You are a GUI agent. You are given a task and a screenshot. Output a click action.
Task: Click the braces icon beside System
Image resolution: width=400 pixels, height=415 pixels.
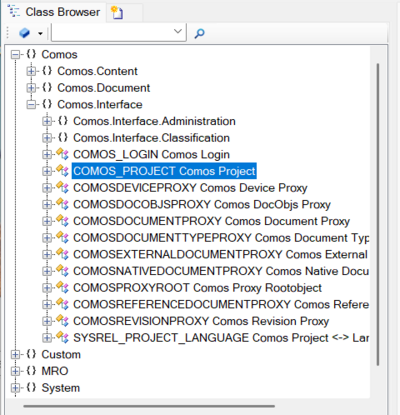coord(31,387)
